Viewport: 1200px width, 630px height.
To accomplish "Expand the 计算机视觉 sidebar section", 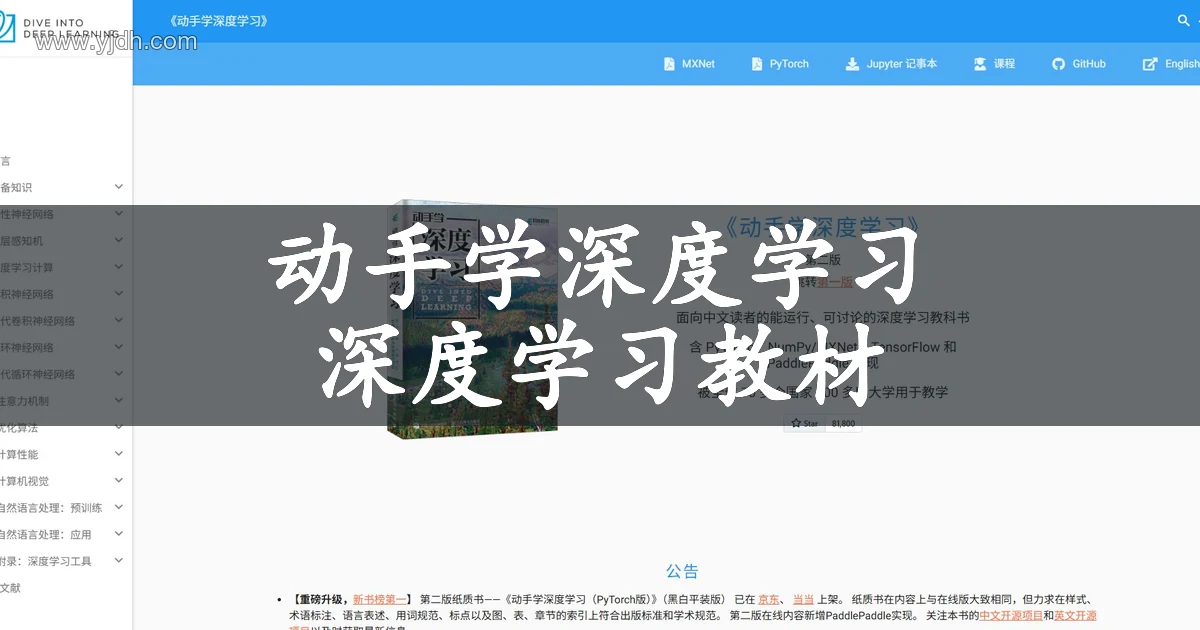I will 119,481.
